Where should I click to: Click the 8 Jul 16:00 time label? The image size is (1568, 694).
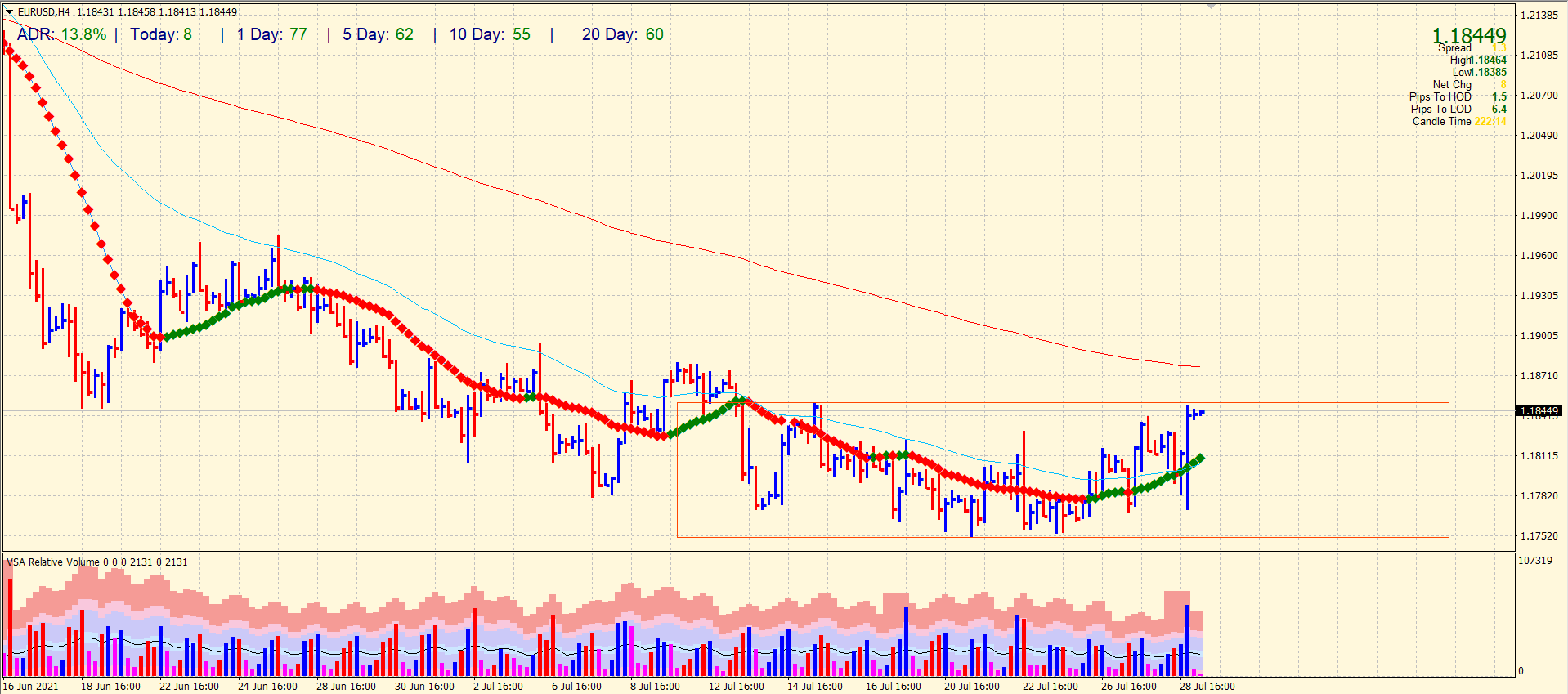(x=655, y=687)
